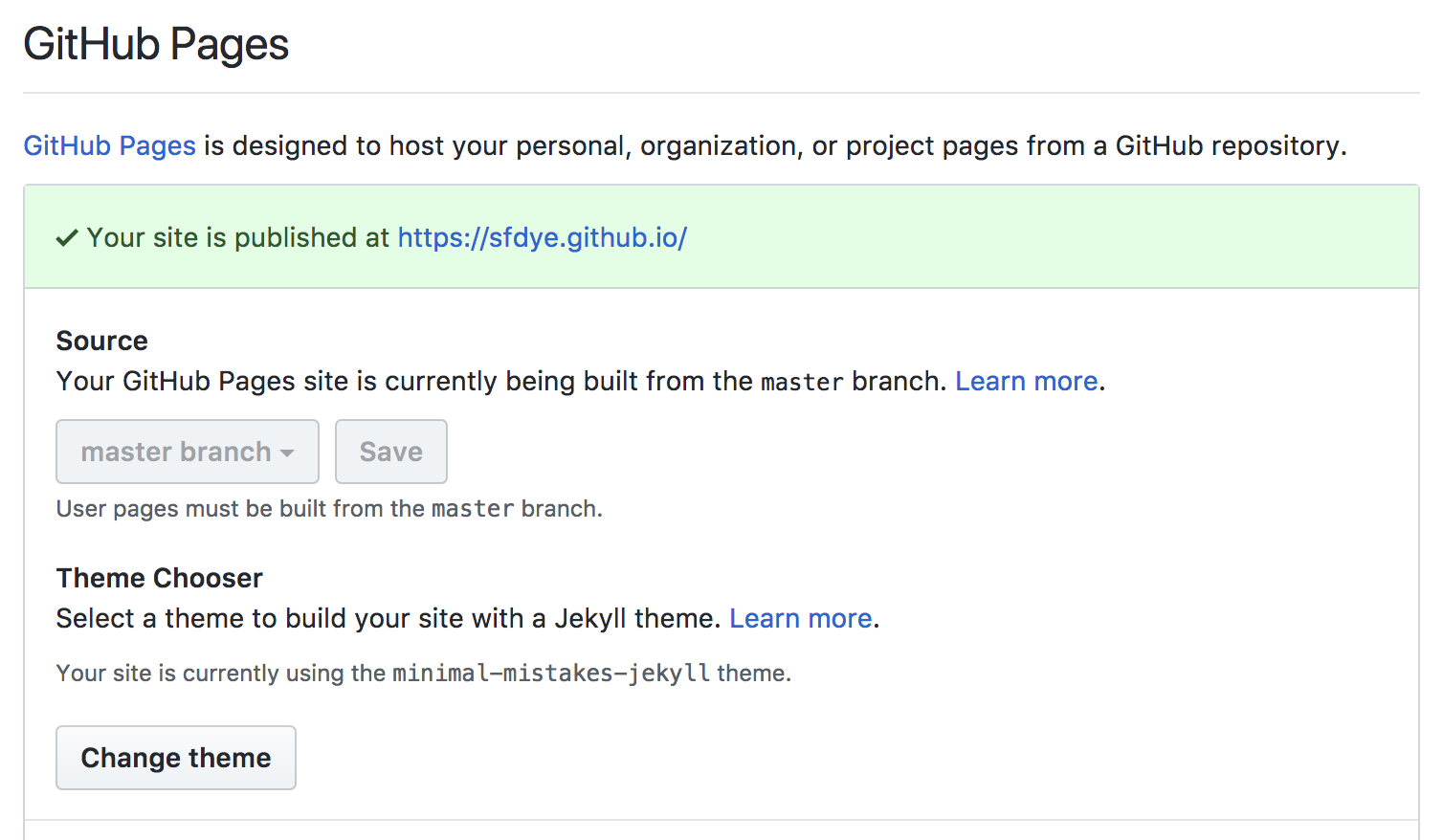Click the checkmark icon in the success banner
Image resolution: width=1443 pixels, height=840 pixels.
pos(66,236)
